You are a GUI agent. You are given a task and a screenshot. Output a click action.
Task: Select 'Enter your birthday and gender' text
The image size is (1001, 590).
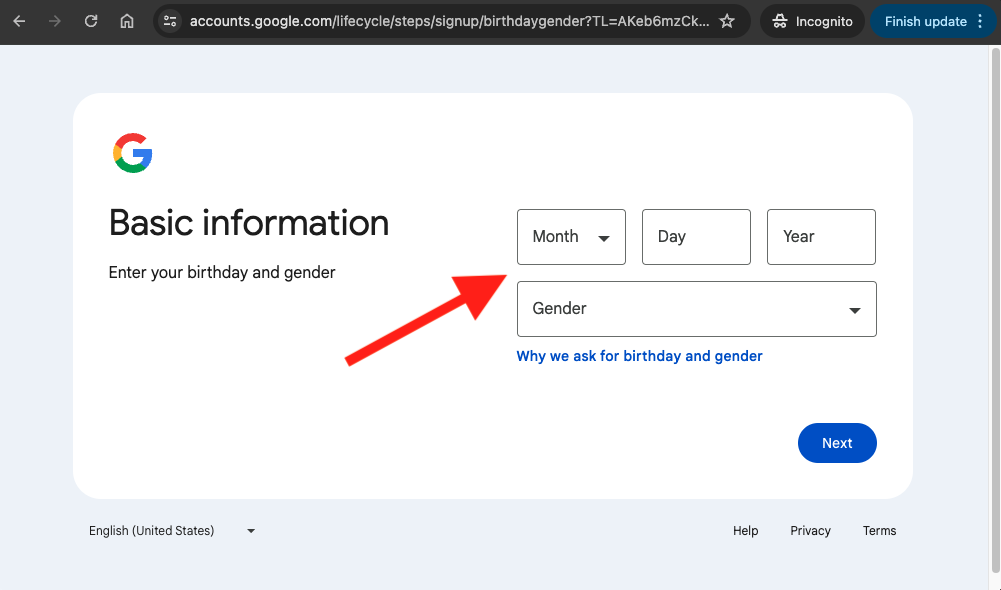click(x=222, y=273)
